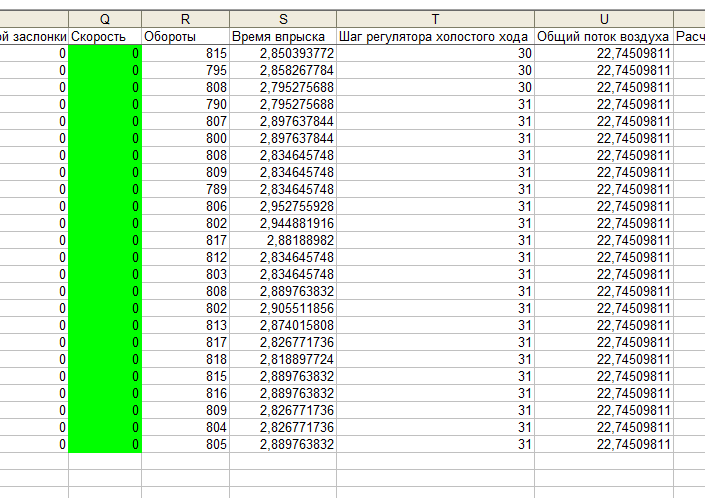The image size is (705, 498).
Task: Select cell with RPM value 805
Action: pyautogui.click(x=185, y=444)
